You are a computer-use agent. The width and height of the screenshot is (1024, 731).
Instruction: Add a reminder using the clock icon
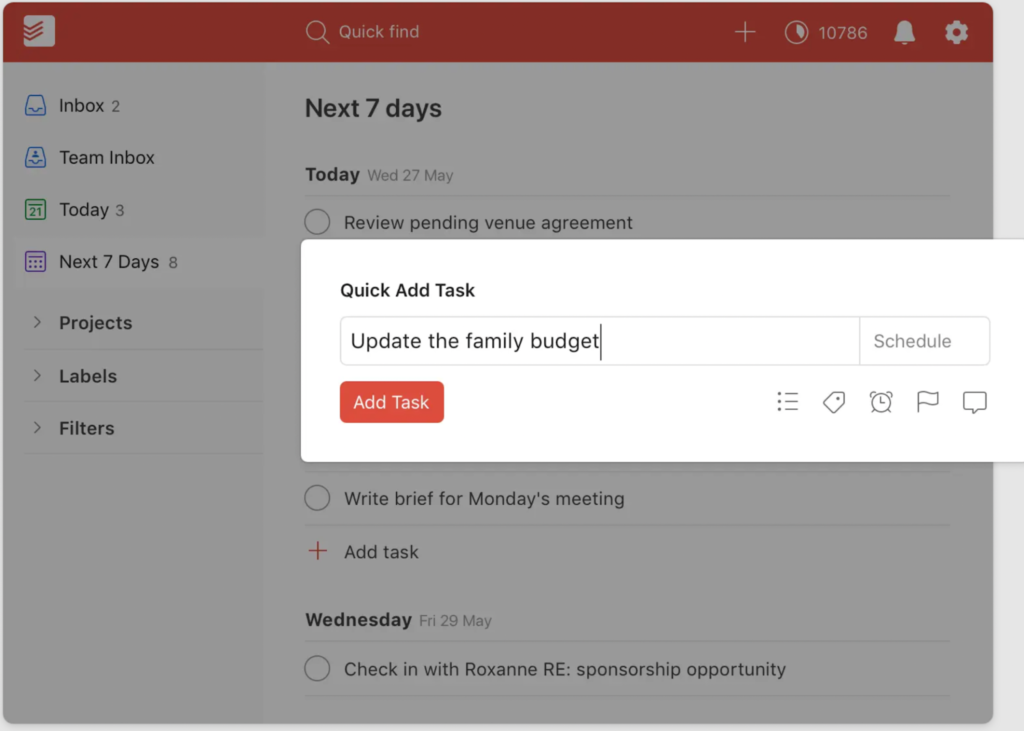tap(880, 401)
